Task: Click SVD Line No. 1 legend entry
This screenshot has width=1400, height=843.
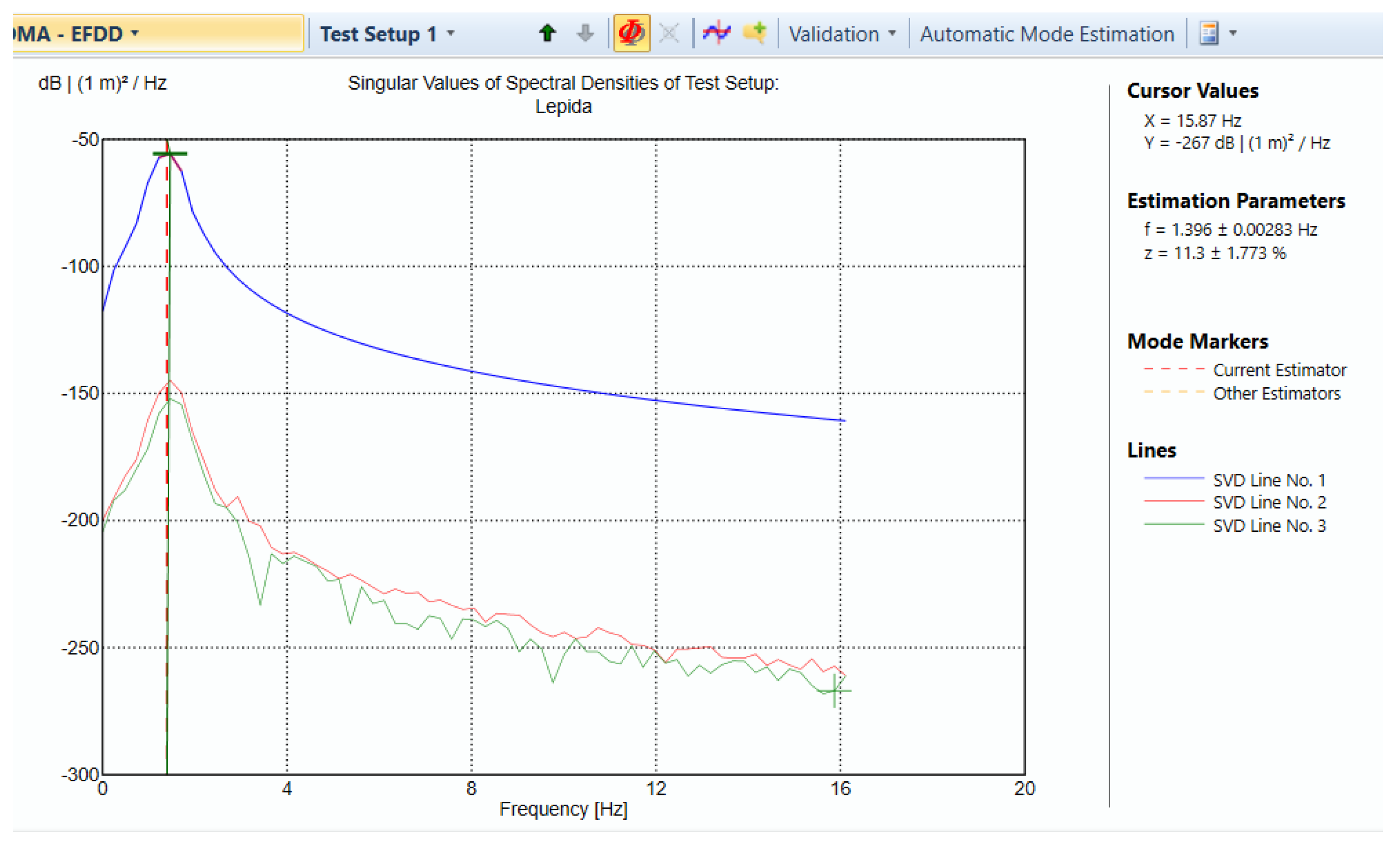Action: (1269, 480)
